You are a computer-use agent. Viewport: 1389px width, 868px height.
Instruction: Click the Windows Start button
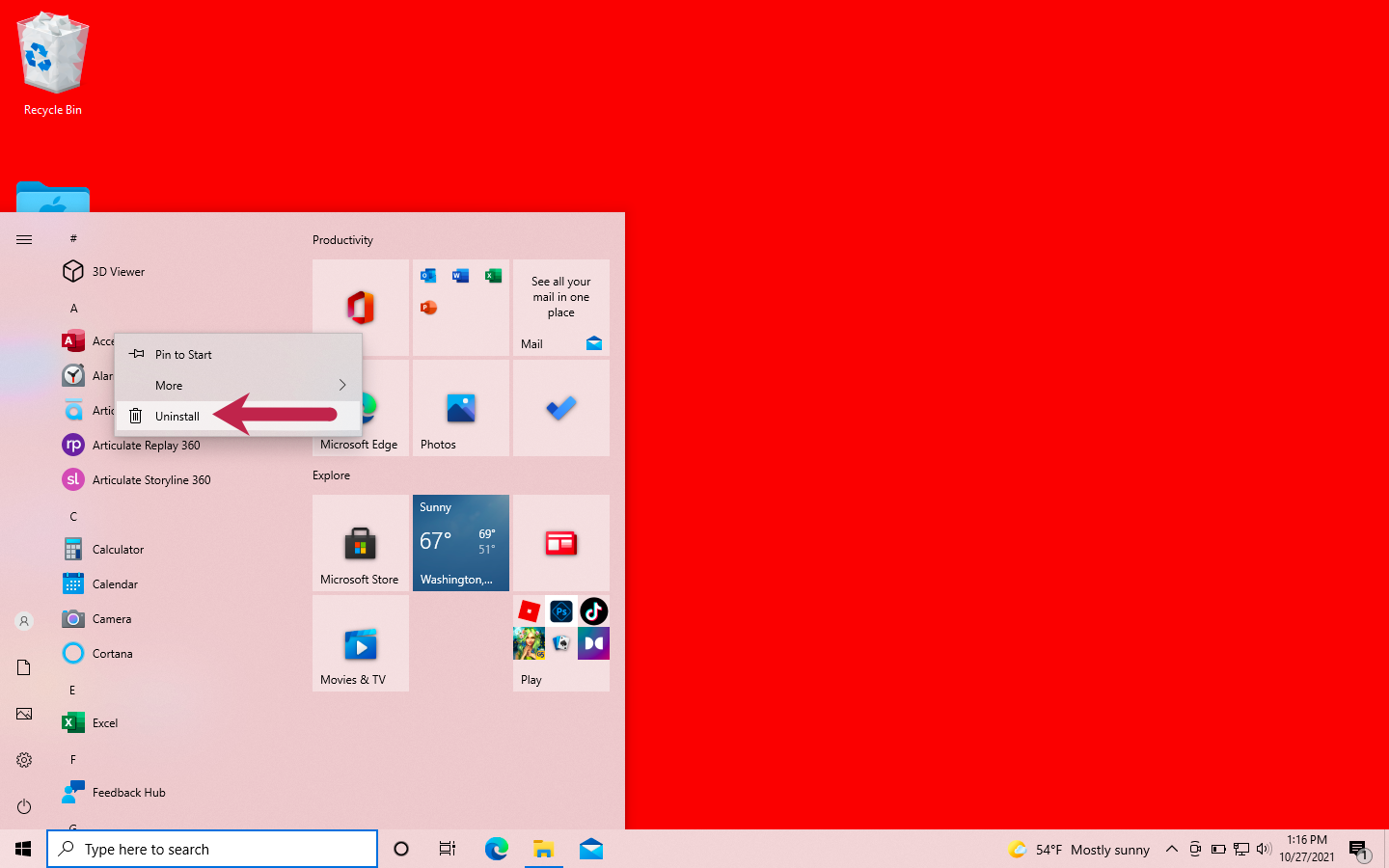(23, 849)
